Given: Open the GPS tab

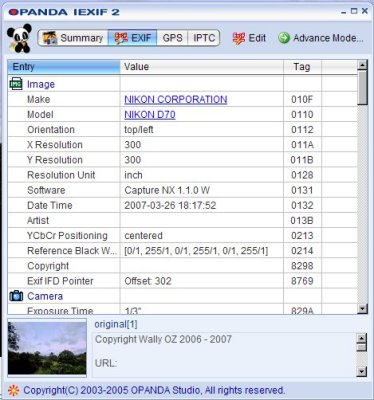Looking at the screenshot, I should pyautogui.click(x=172, y=38).
